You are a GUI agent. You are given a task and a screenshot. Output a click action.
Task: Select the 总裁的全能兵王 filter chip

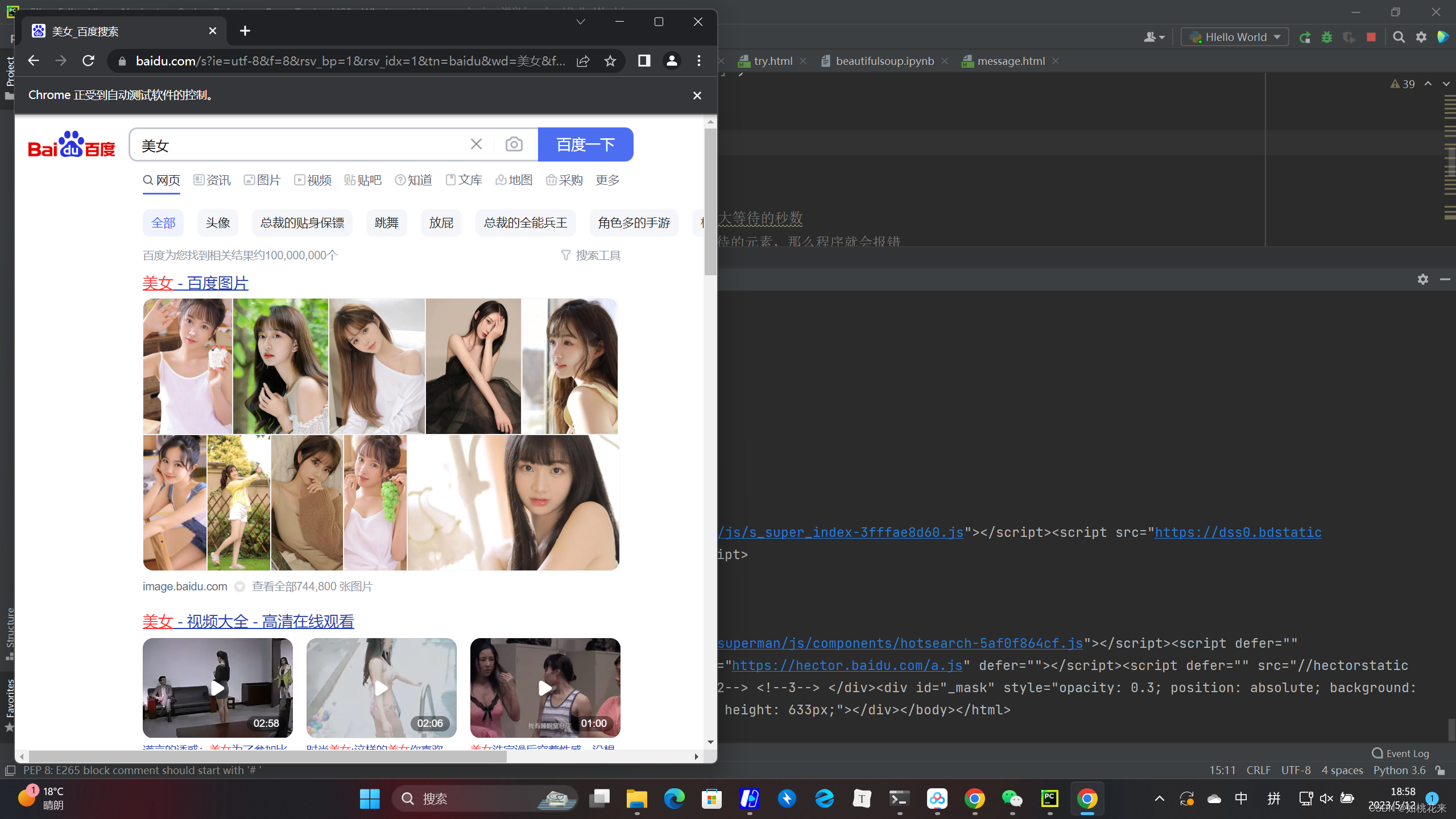[x=526, y=223]
